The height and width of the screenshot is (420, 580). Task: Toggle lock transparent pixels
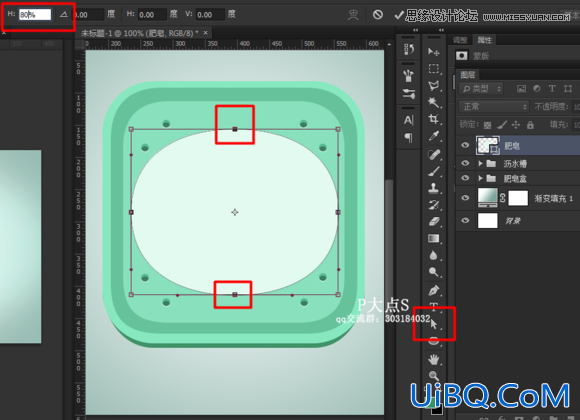488,125
